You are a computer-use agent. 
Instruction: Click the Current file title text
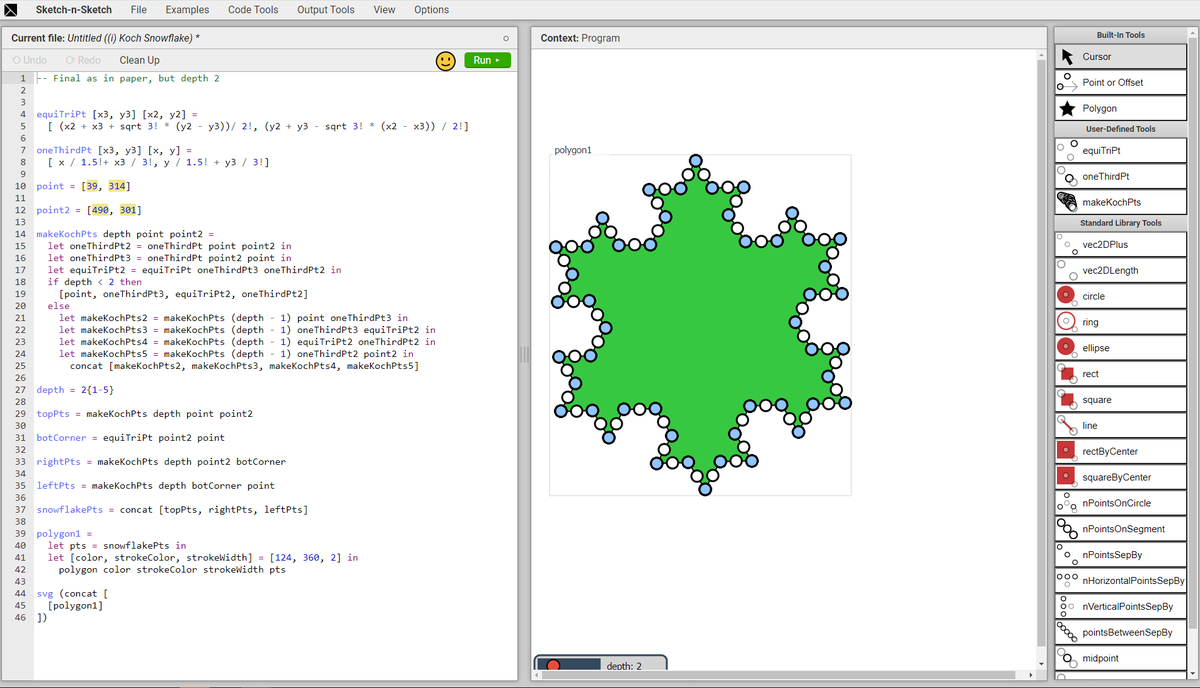click(105, 38)
